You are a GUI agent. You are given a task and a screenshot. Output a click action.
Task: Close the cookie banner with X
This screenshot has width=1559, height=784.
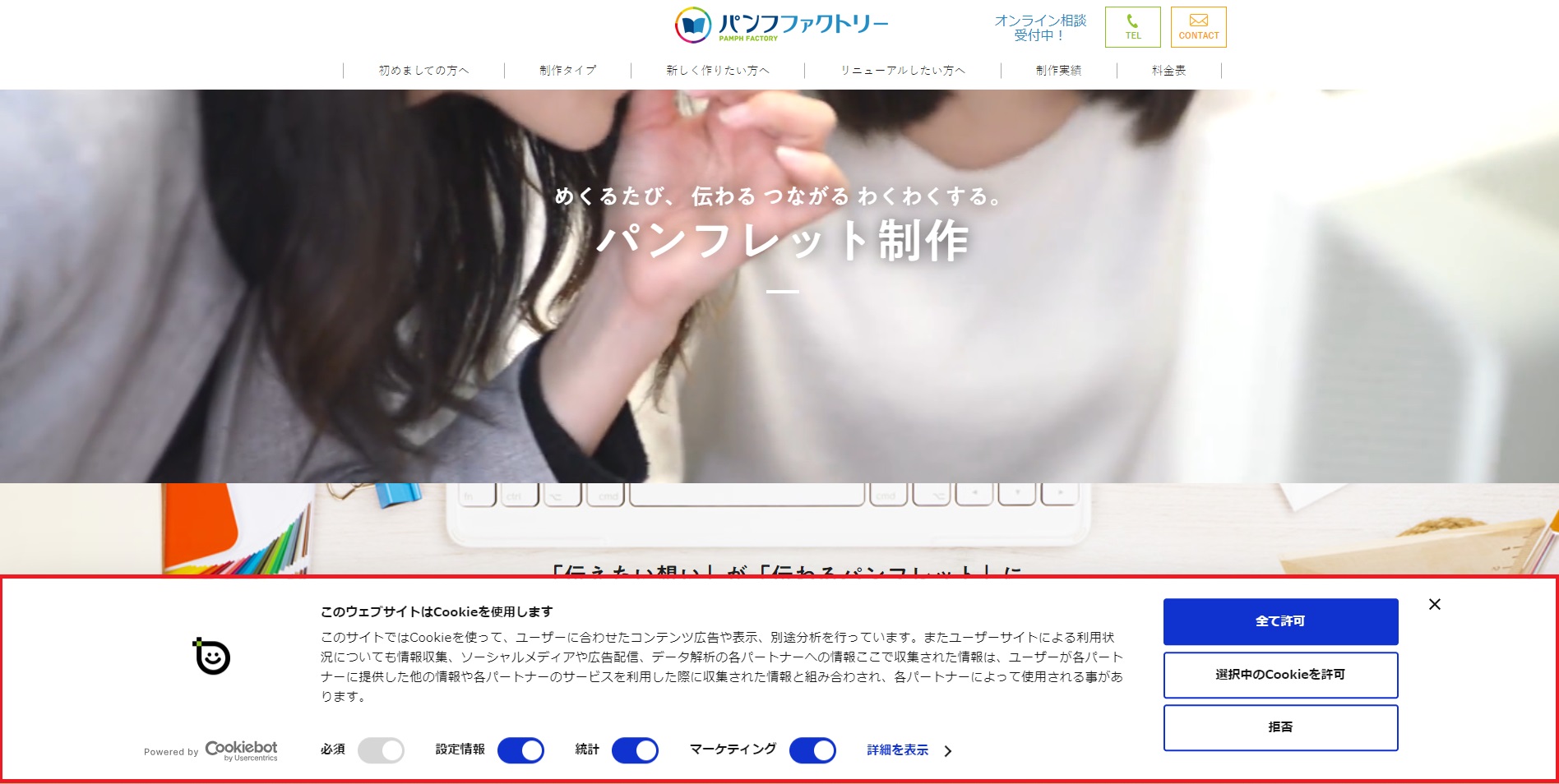pyautogui.click(x=1434, y=604)
